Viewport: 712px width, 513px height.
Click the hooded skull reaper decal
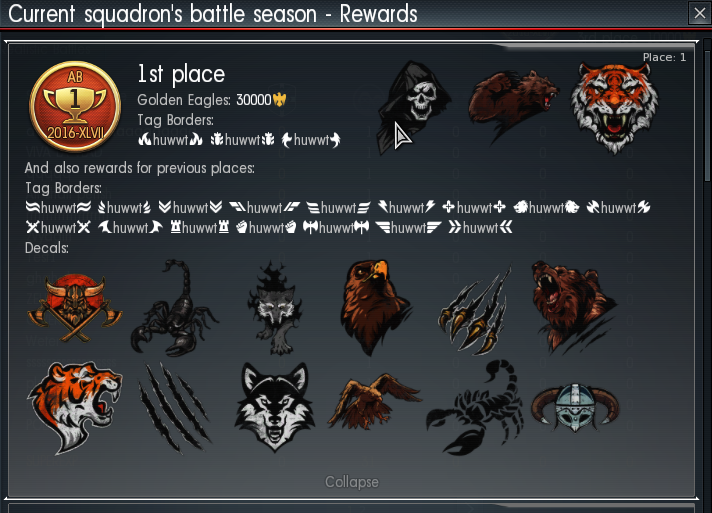pyautogui.click(x=414, y=107)
